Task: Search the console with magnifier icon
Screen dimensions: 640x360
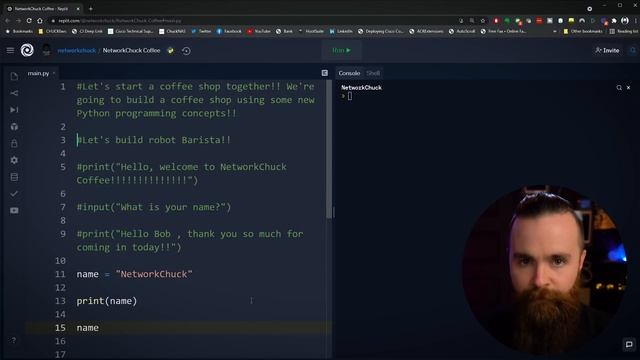Action: click(619, 87)
